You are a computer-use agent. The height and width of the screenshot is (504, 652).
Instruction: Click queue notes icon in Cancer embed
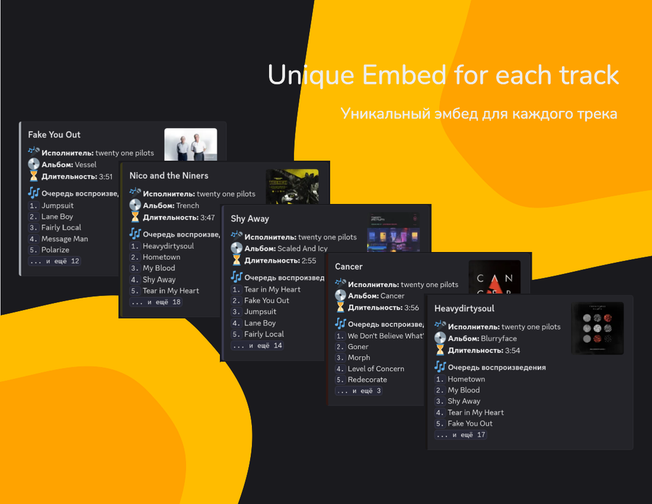point(340,323)
